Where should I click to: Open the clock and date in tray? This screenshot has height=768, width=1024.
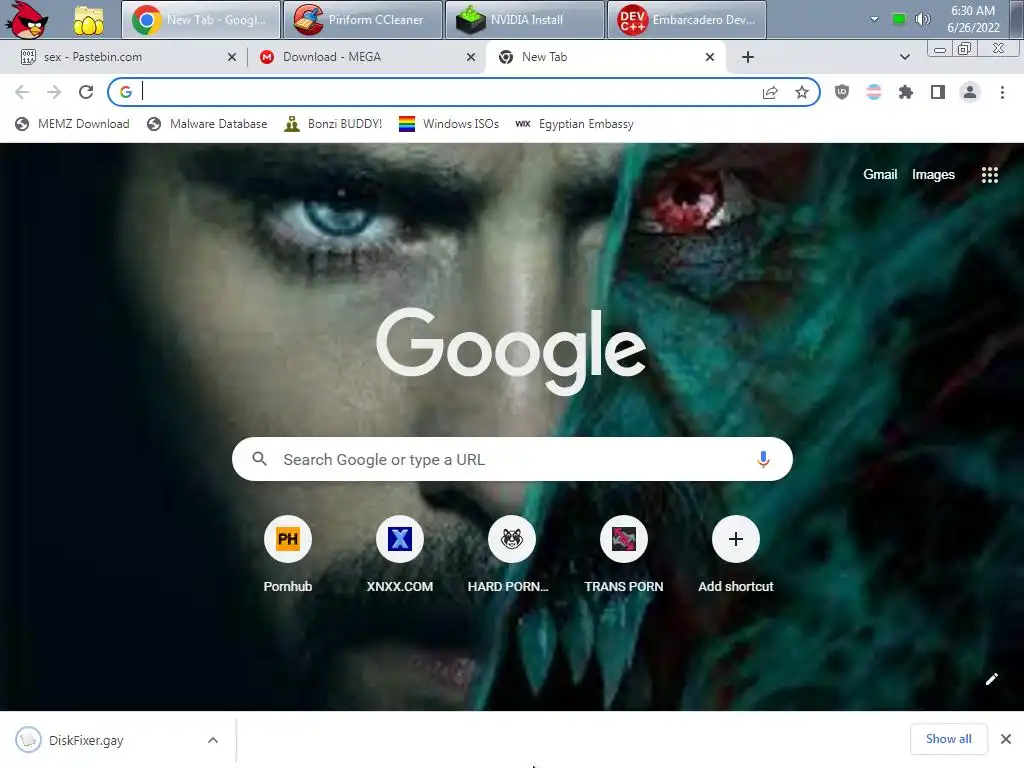click(x=973, y=19)
